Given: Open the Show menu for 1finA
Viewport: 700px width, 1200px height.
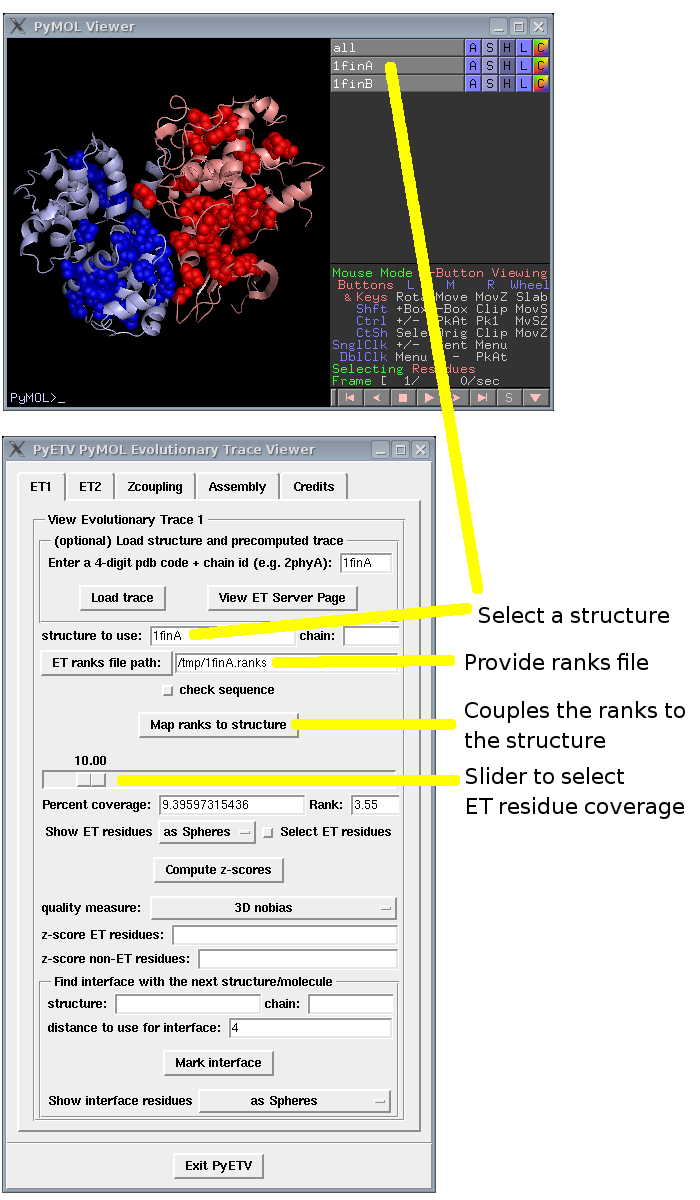Looking at the screenshot, I should pos(490,66).
